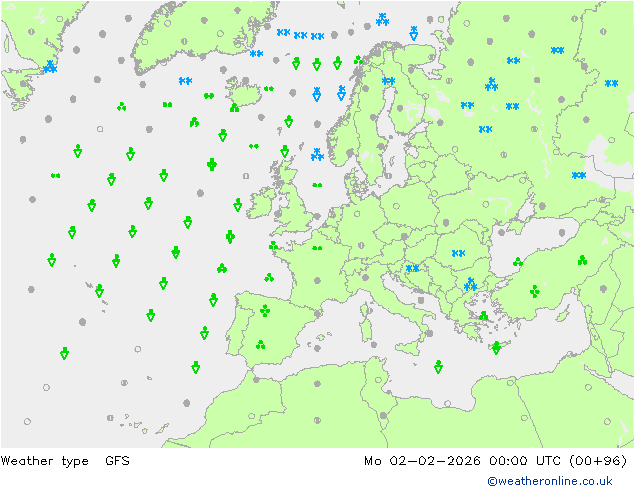Click the blue snow symbol over Romania

[x=459, y=253]
